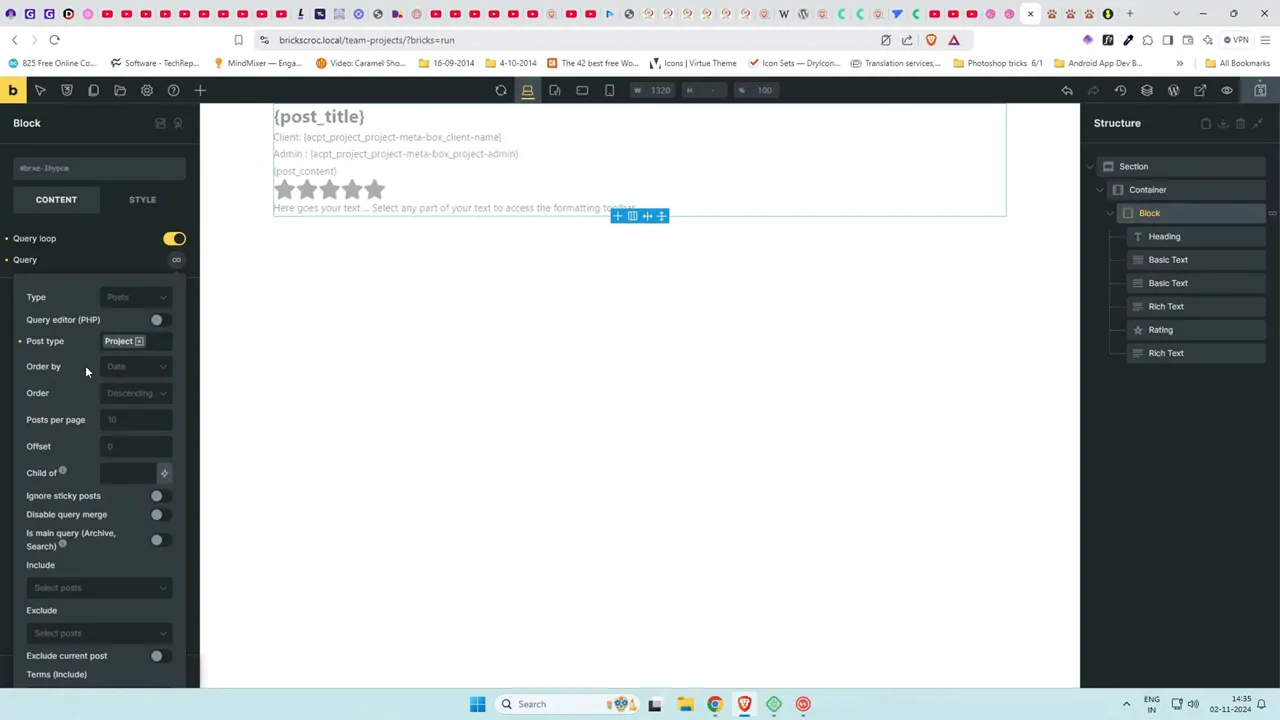The width and height of the screenshot is (1280, 720).
Task: Turn on Ignore sticky posts
Action: tap(156, 495)
